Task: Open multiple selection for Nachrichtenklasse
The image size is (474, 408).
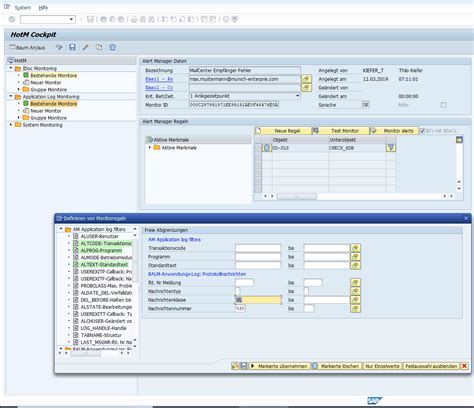Action: [355, 300]
